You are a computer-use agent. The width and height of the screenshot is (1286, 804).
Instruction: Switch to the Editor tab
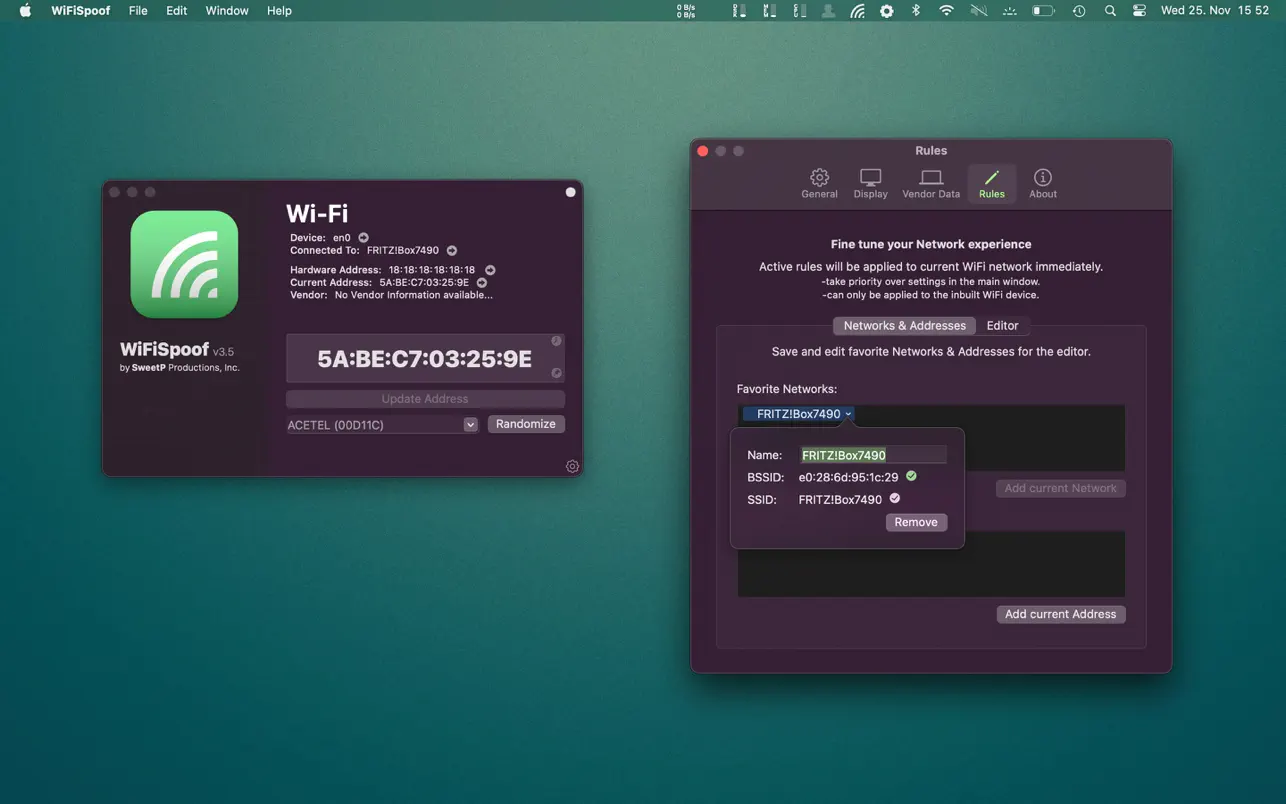pos(1002,326)
